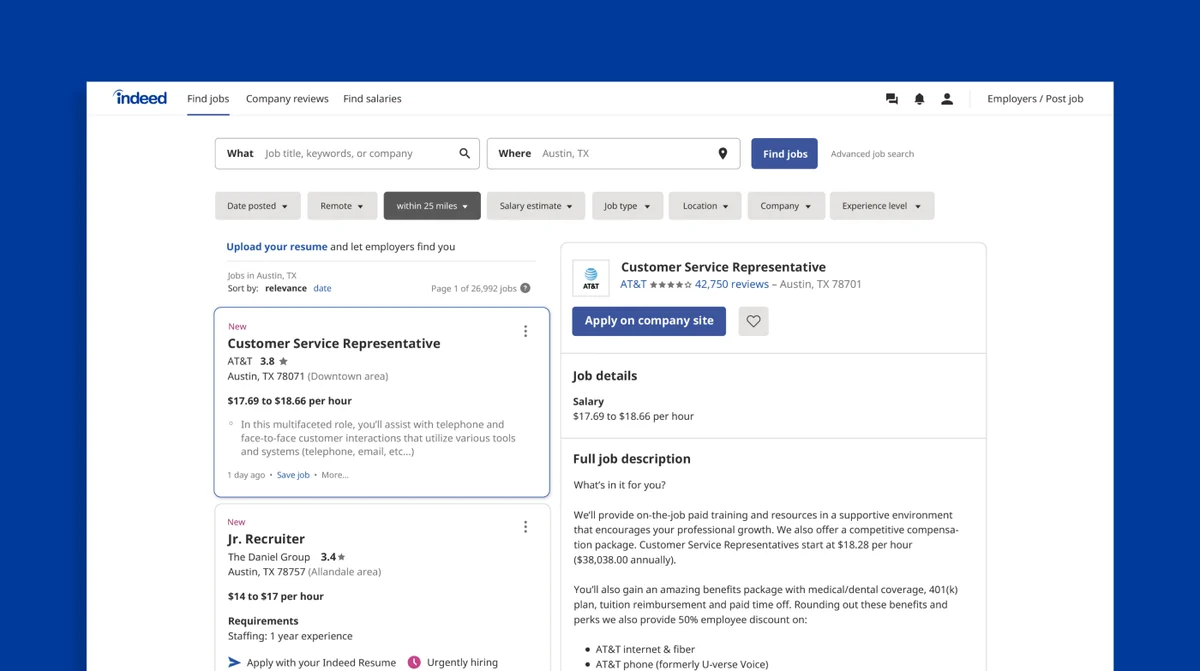Click the AT&T company logo
Viewport: 1200px width, 671px height.
click(591, 278)
